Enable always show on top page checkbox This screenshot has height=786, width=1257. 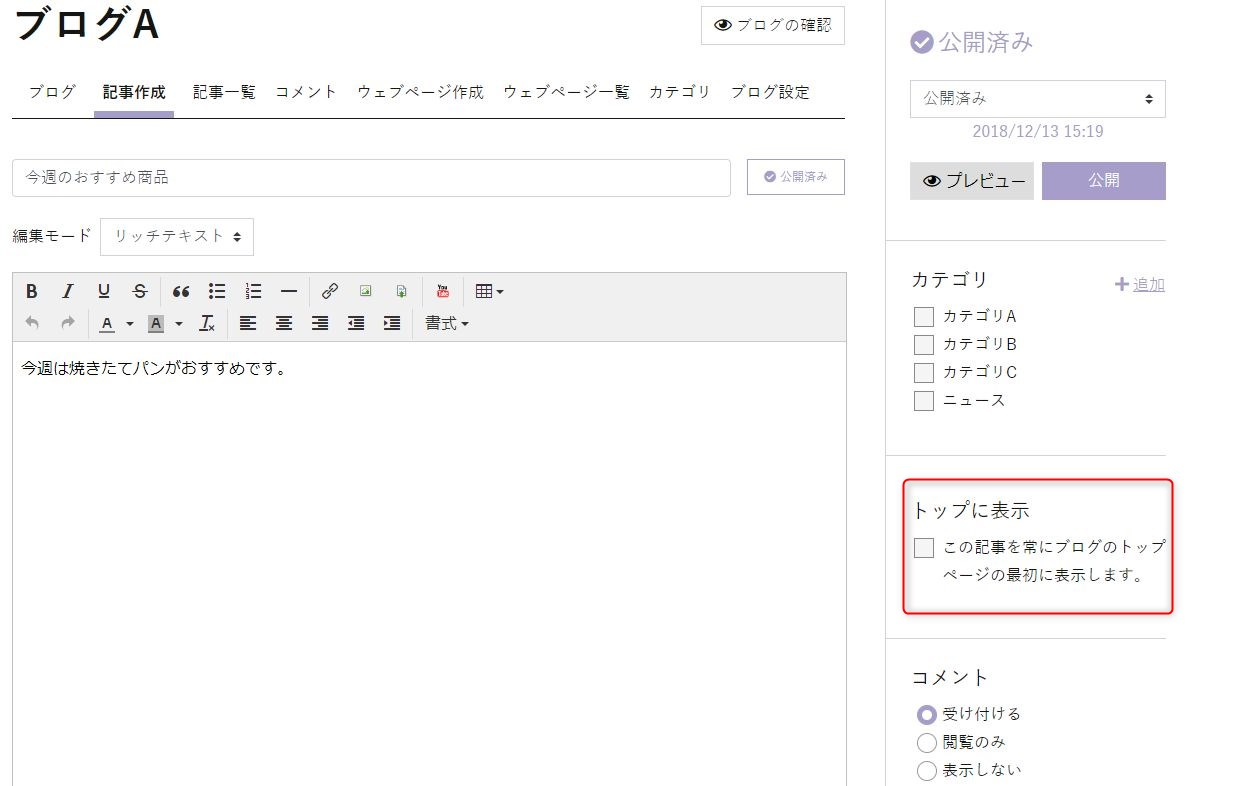924,548
